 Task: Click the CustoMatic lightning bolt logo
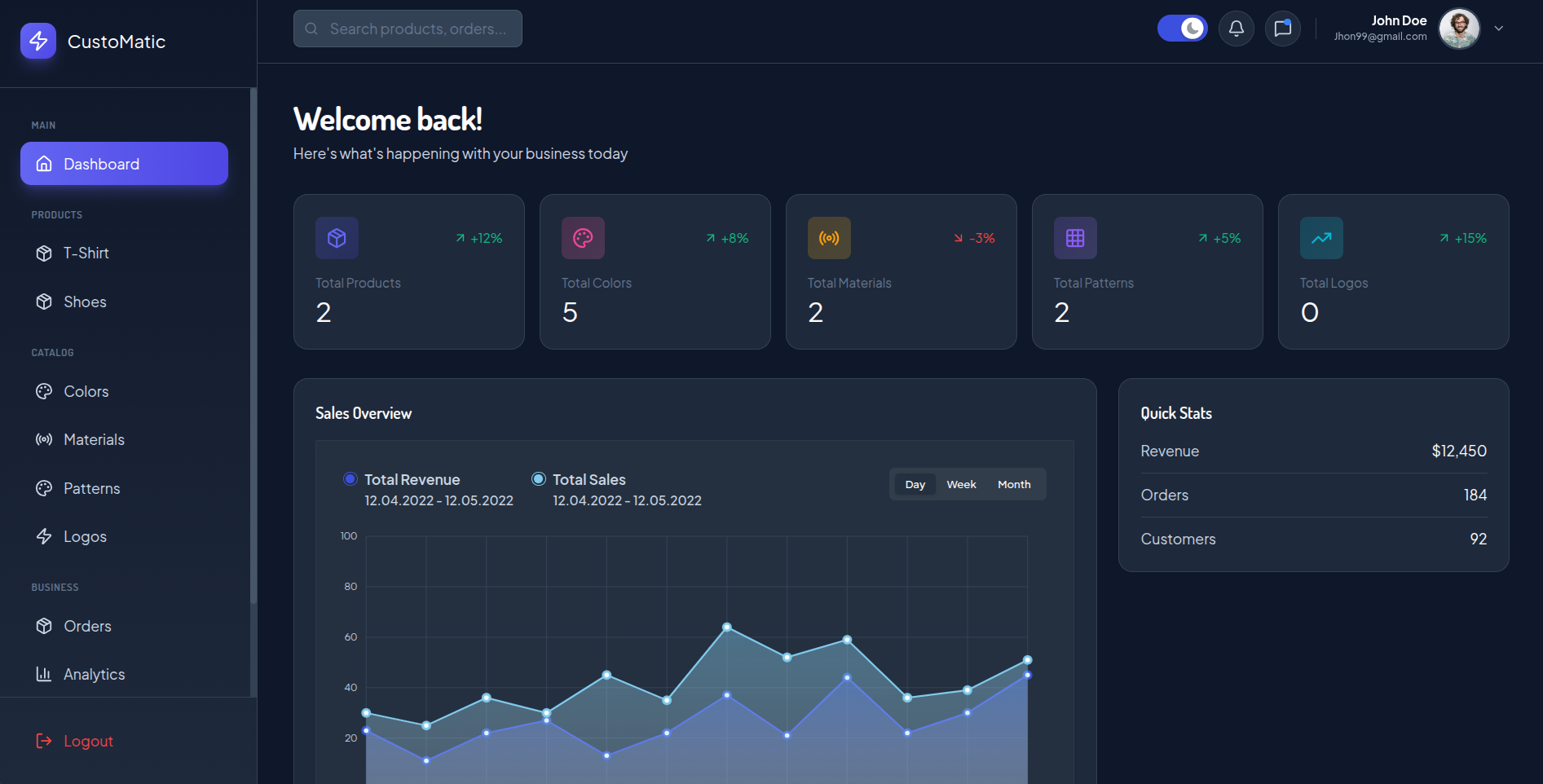tap(38, 41)
